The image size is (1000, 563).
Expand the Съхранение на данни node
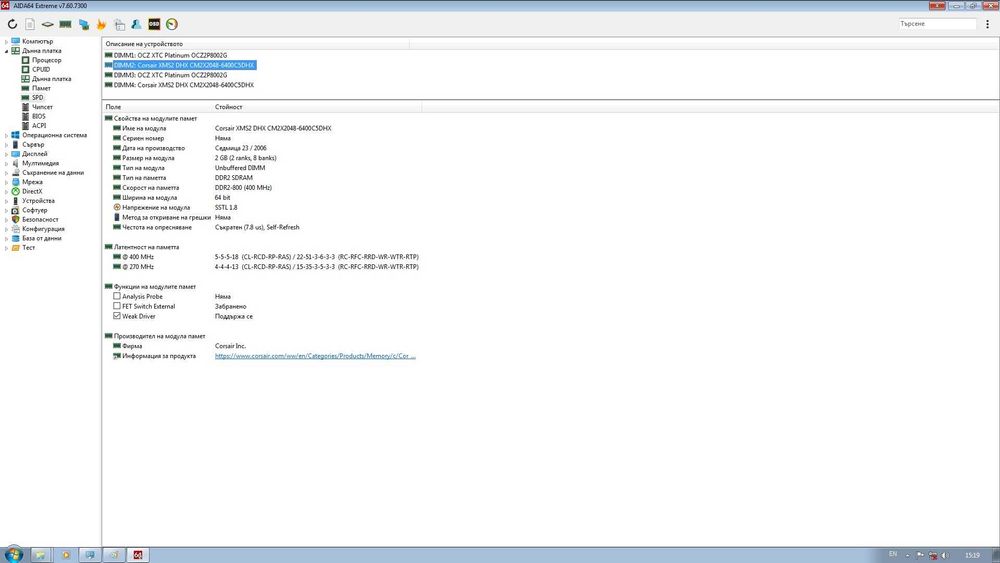pyautogui.click(x=6, y=173)
